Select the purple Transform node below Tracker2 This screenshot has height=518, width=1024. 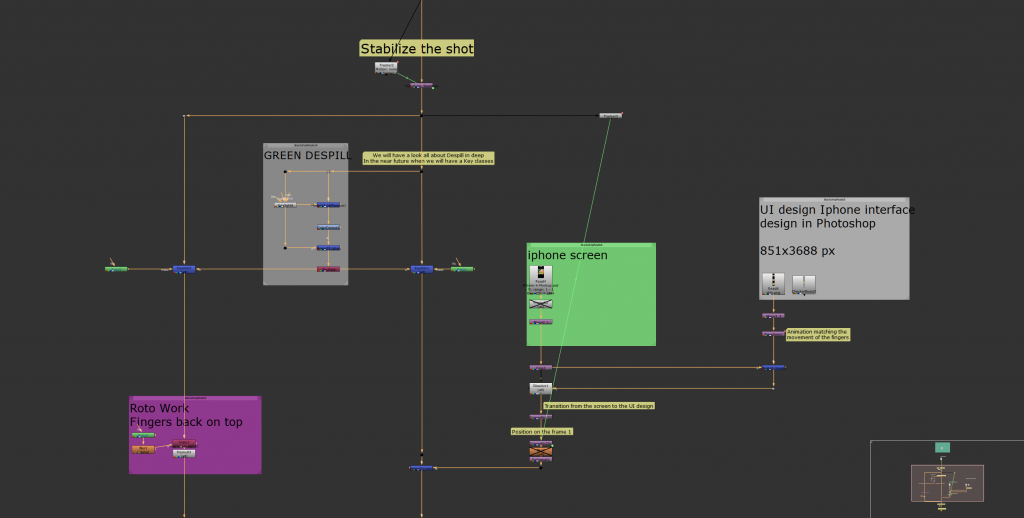(x=421, y=85)
